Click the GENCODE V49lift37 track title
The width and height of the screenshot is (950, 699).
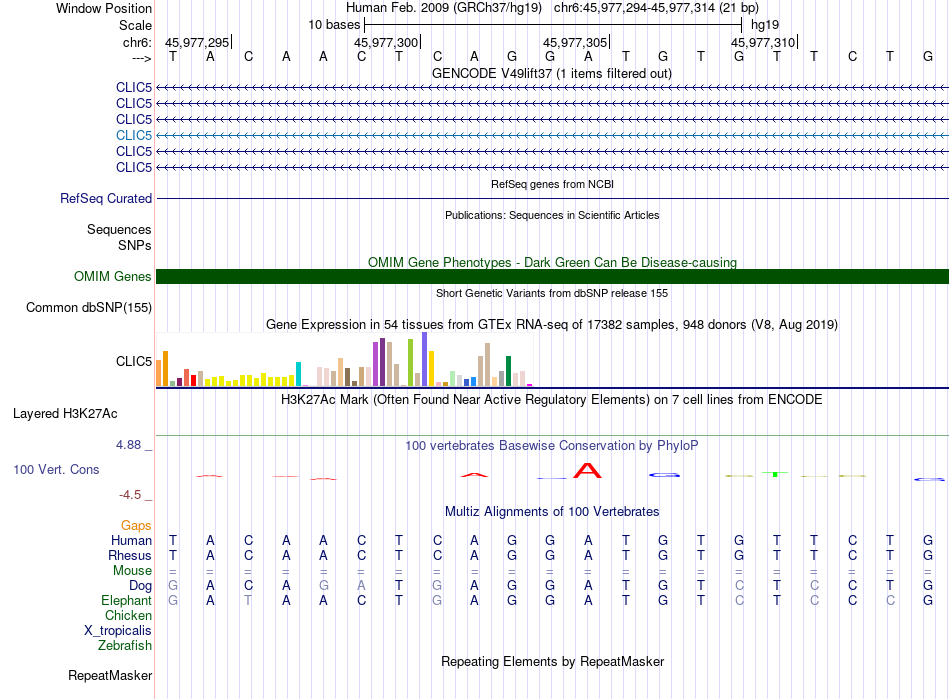(552, 73)
